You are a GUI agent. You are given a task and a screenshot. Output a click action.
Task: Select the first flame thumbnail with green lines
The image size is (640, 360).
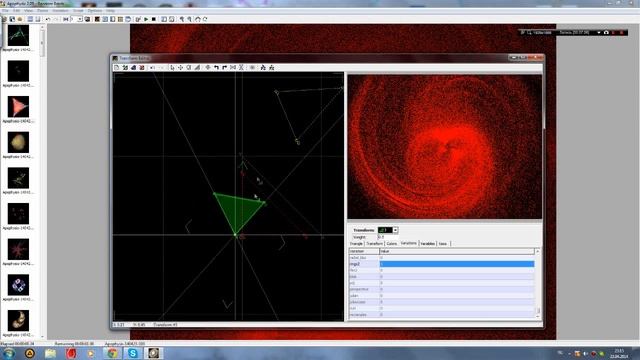point(18,35)
